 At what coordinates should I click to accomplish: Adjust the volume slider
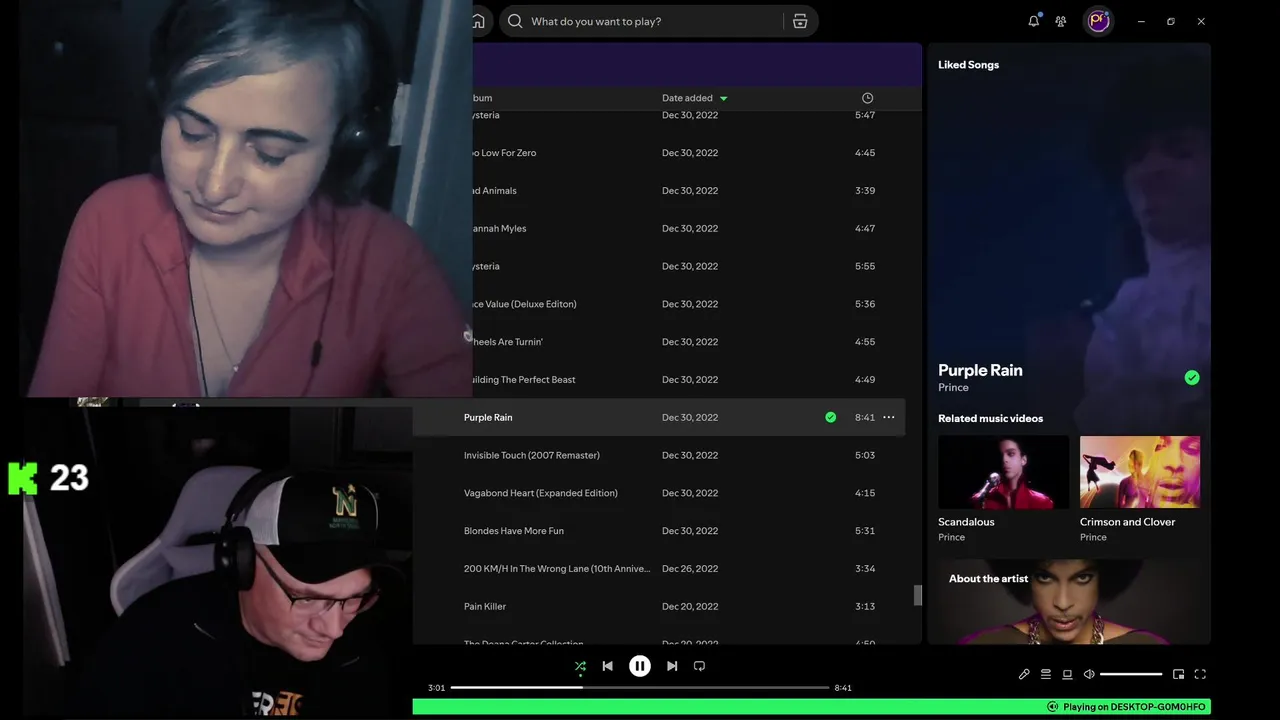(1131, 674)
